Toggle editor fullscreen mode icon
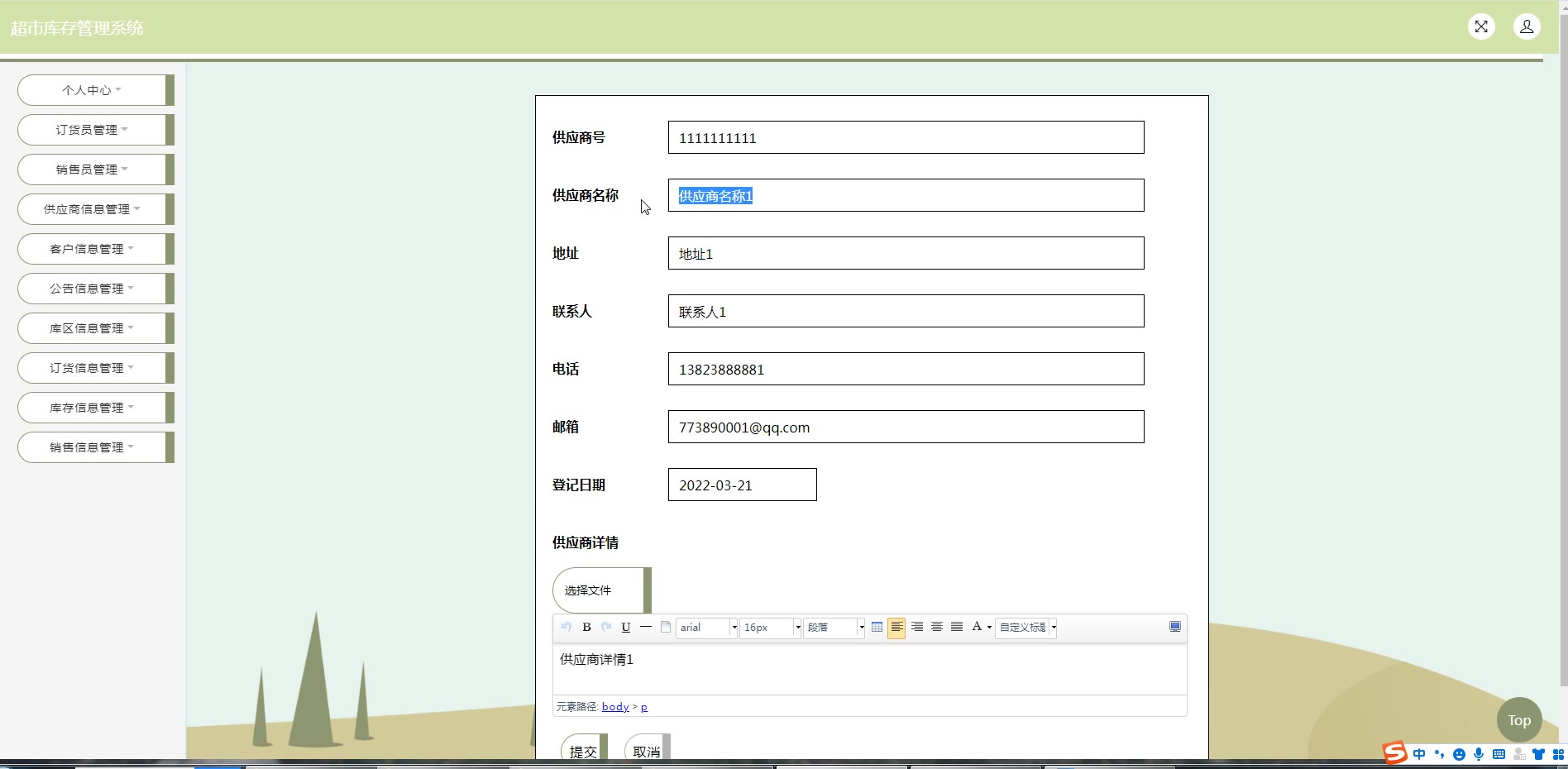 [1174, 627]
